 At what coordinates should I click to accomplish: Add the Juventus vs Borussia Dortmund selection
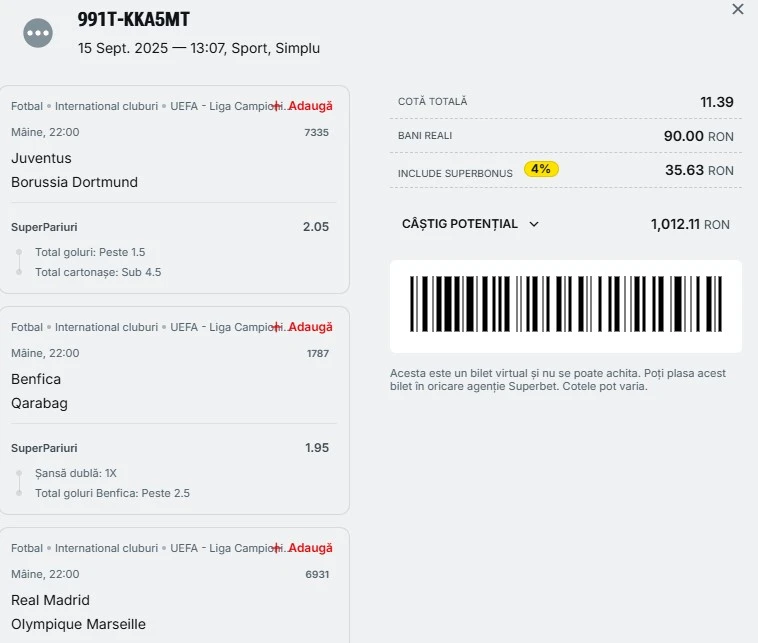click(x=304, y=106)
